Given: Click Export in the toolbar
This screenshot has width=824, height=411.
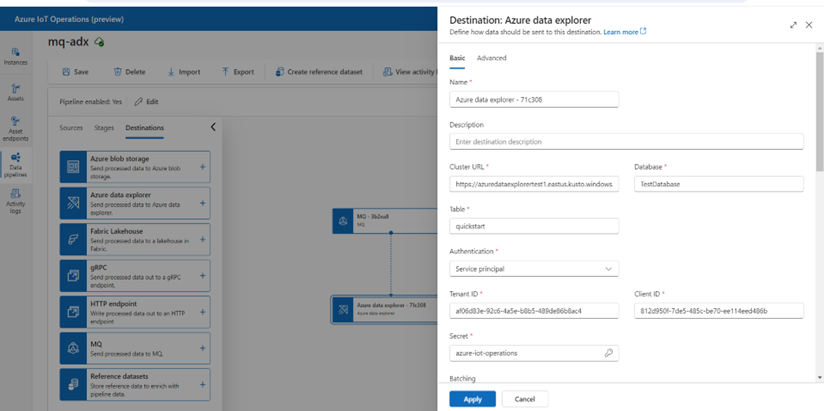Looking at the screenshot, I should click(238, 72).
